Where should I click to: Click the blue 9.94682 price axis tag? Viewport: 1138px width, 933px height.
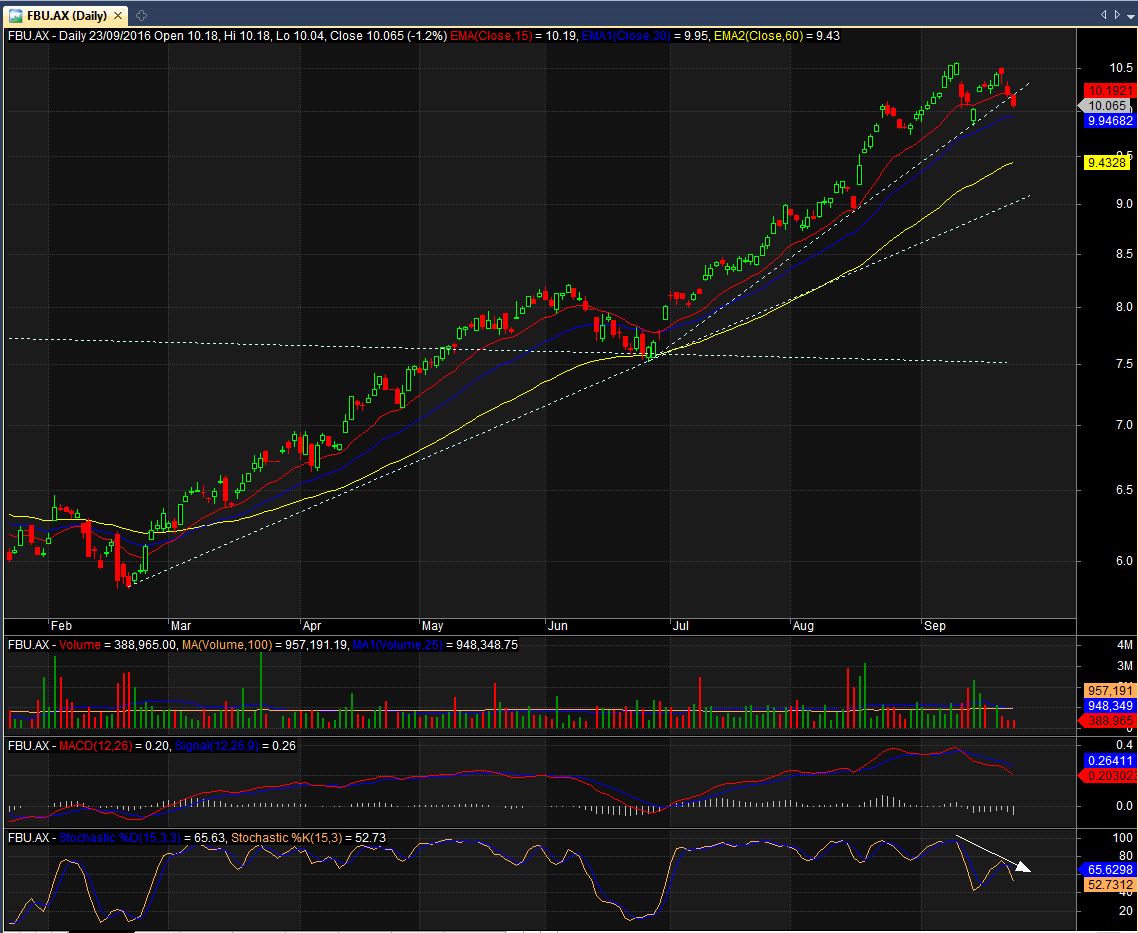(x=1108, y=121)
